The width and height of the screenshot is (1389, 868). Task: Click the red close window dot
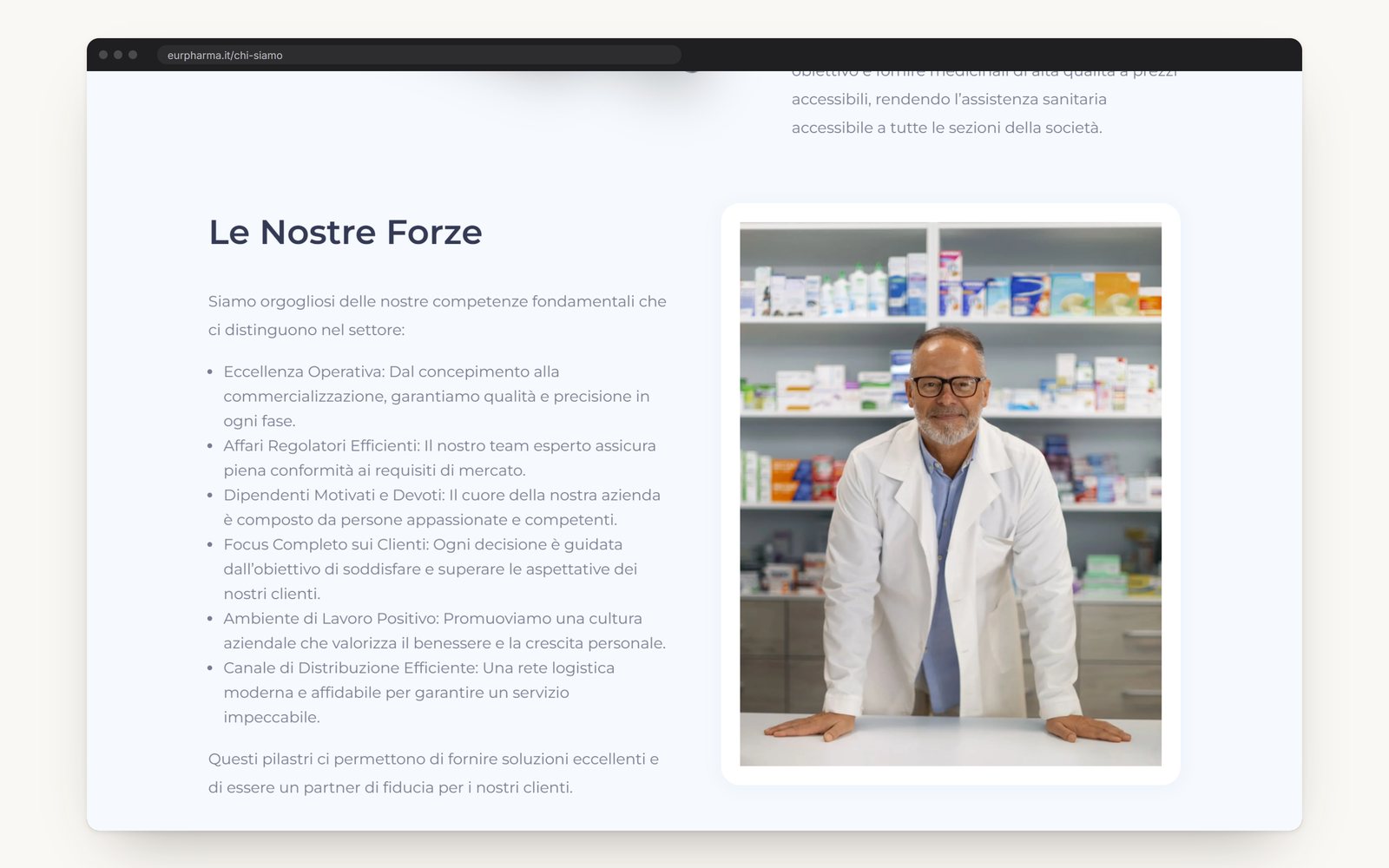coord(103,55)
